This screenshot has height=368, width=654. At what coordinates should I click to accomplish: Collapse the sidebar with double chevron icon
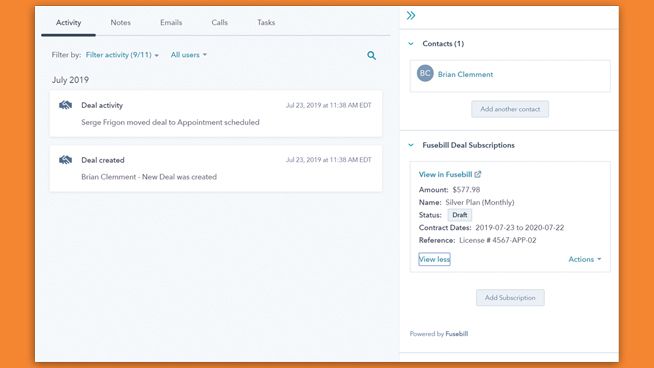411,16
